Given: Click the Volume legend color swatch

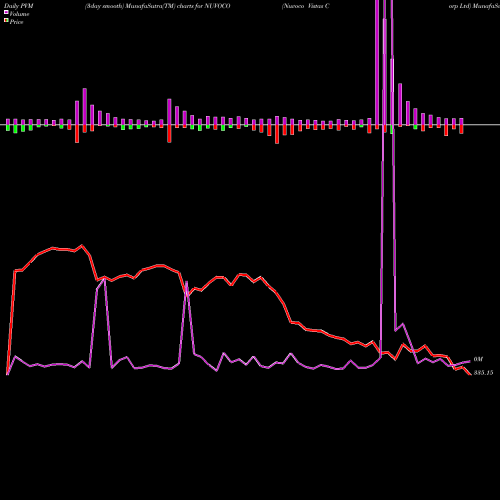Looking at the screenshot, I should click(6, 13).
